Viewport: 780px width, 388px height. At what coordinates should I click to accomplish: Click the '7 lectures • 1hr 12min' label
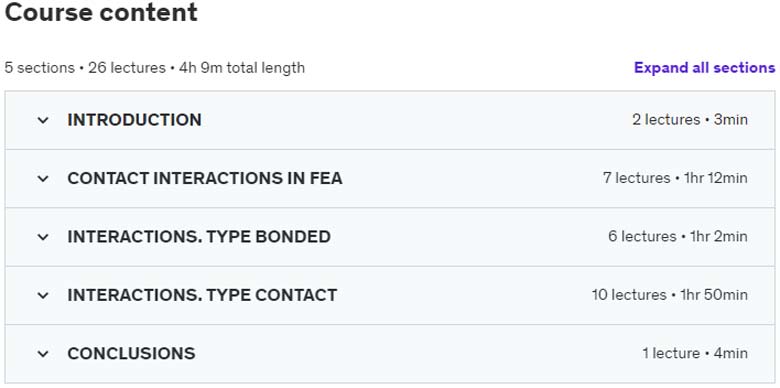tap(675, 178)
